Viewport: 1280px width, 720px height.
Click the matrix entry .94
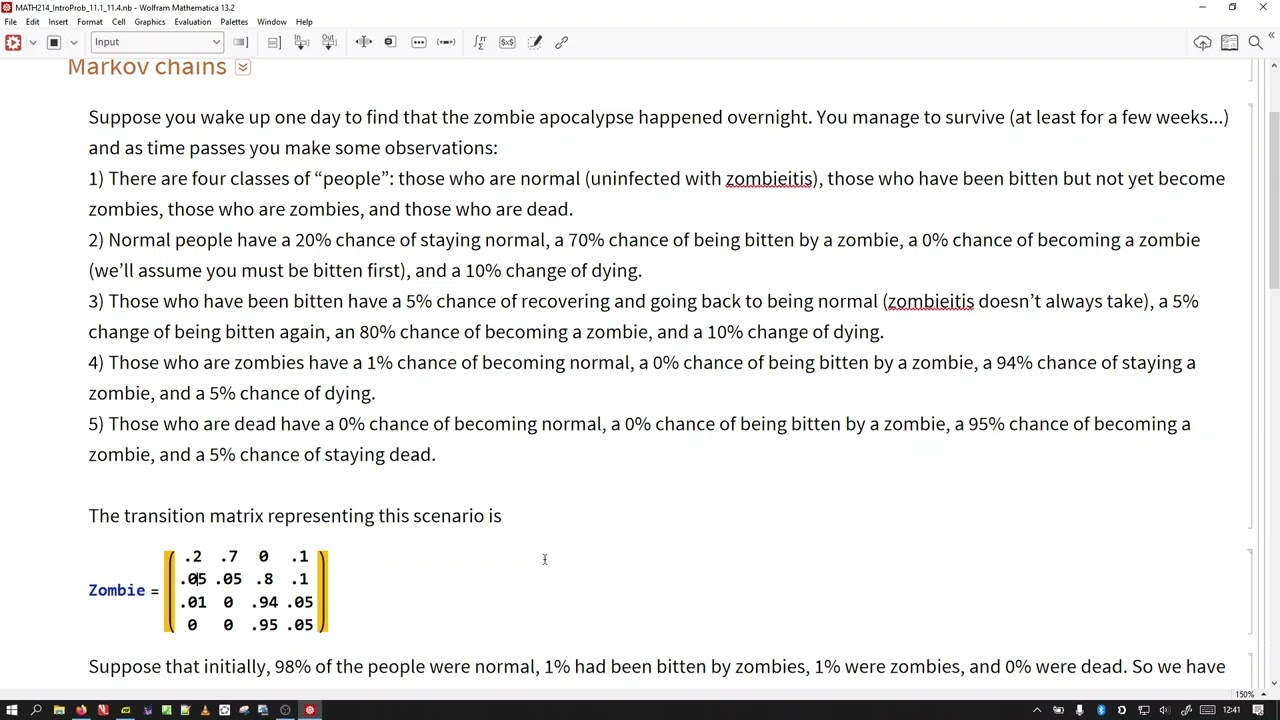pyautogui.click(x=264, y=602)
